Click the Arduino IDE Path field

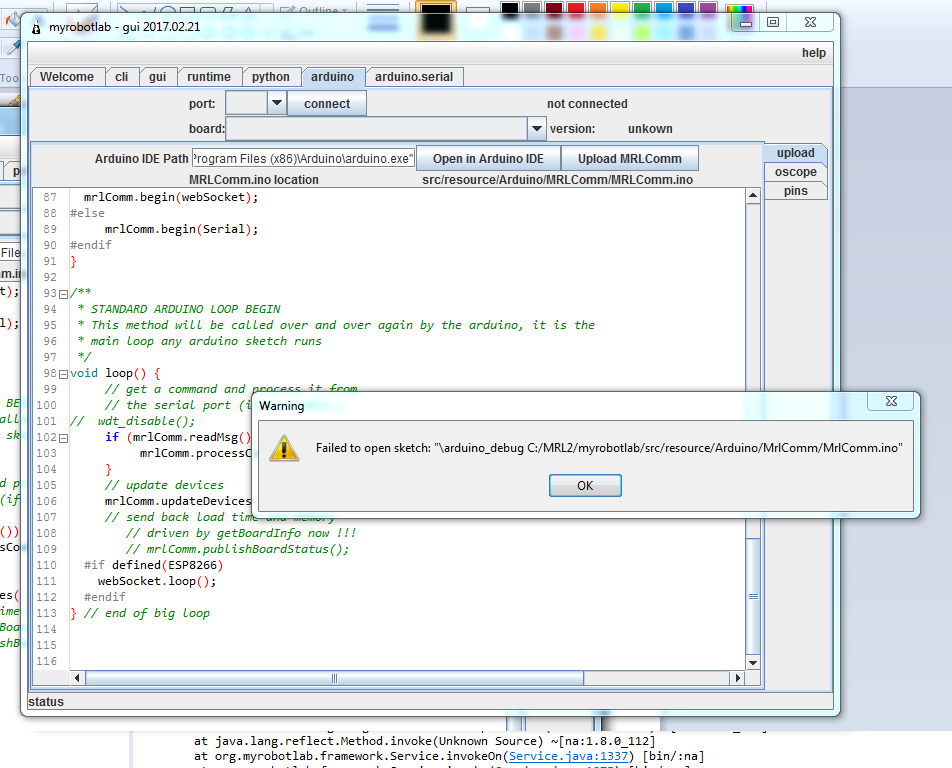(x=303, y=158)
